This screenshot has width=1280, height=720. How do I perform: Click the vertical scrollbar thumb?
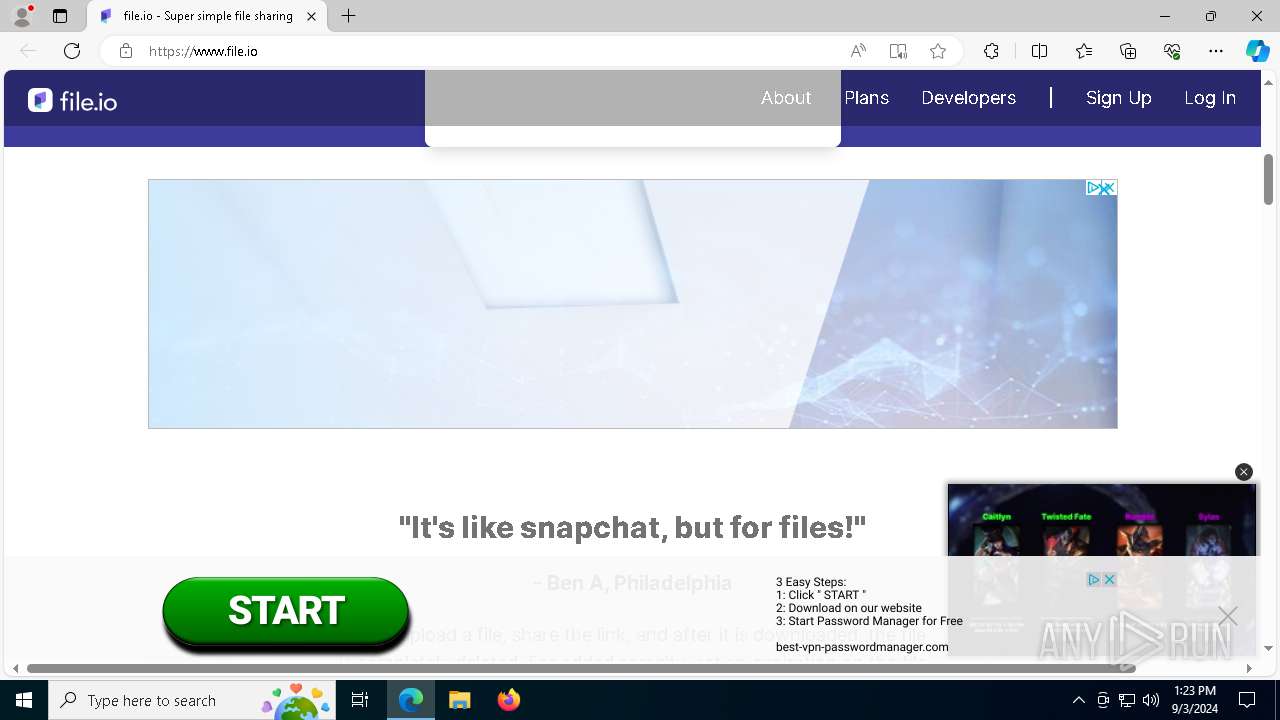point(1268,179)
